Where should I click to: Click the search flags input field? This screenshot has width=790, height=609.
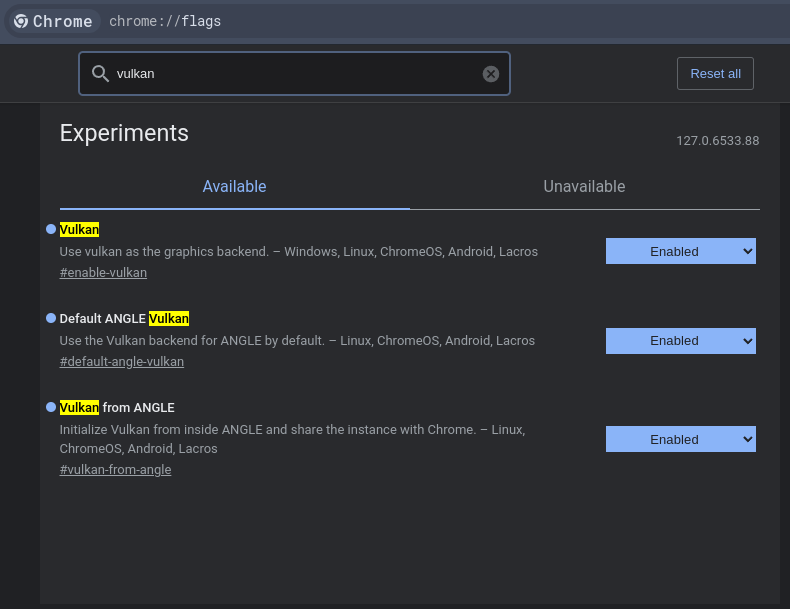(294, 74)
